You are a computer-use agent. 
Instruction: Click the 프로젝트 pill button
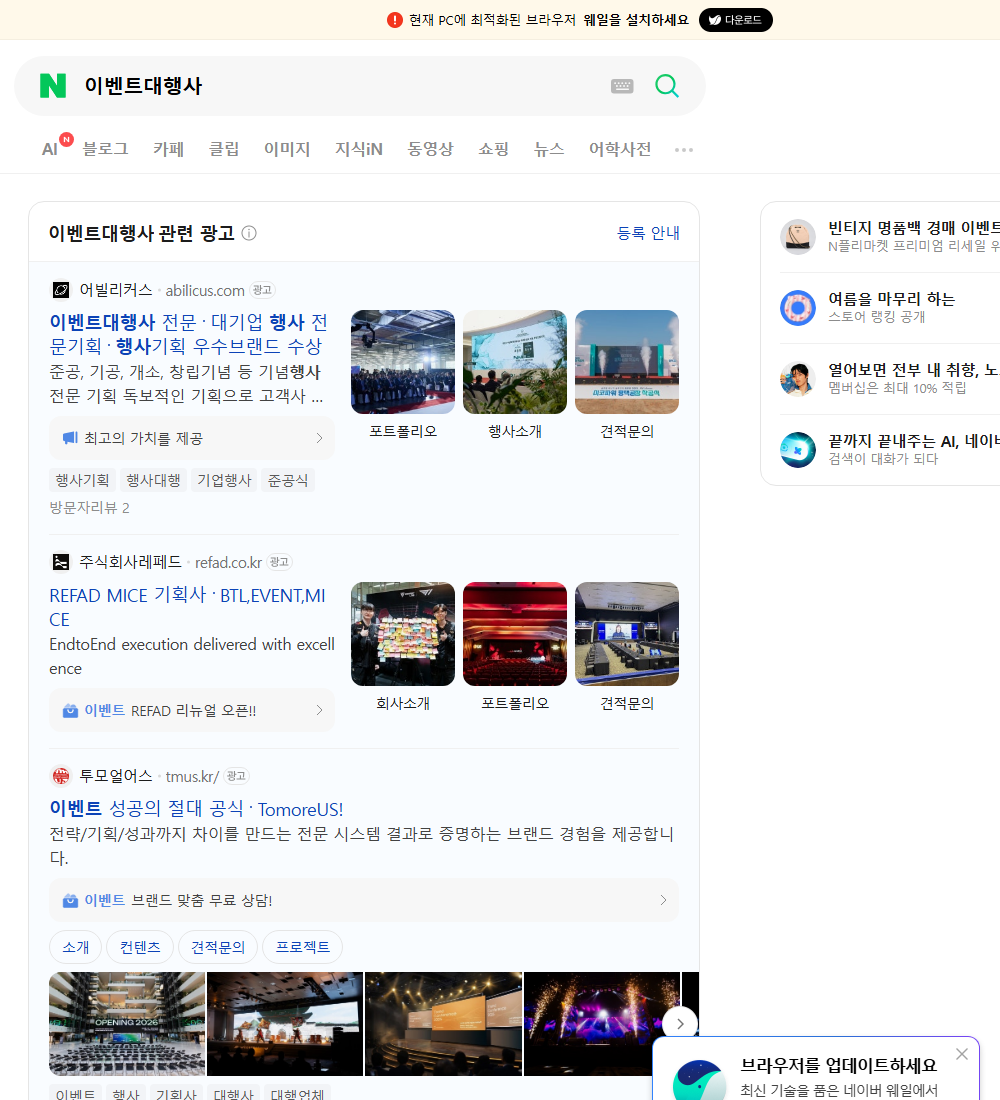pyautogui.click(x=302, y=947)
